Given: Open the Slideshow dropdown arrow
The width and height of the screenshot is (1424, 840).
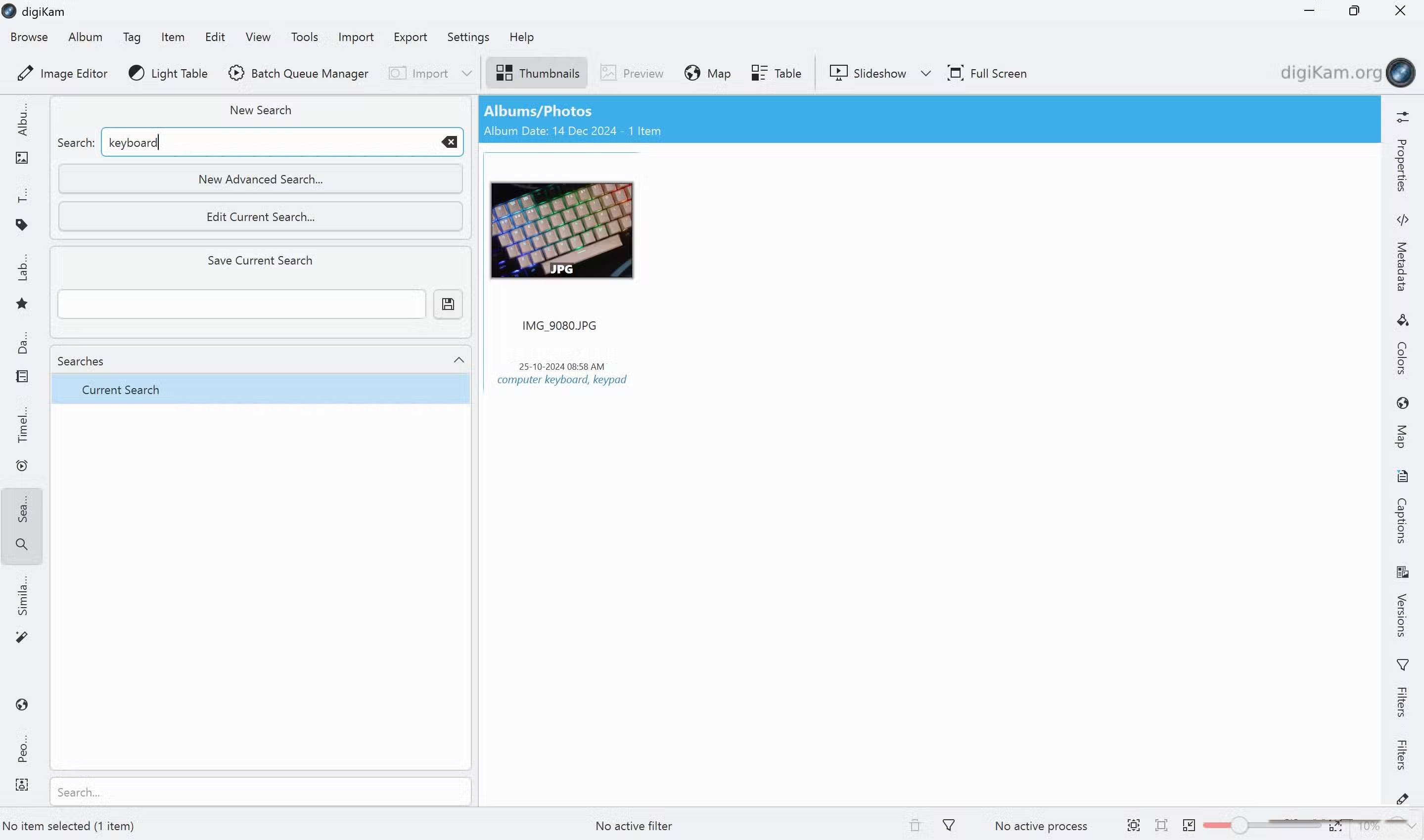Looking at the screenshot, I should coord(926,73).
